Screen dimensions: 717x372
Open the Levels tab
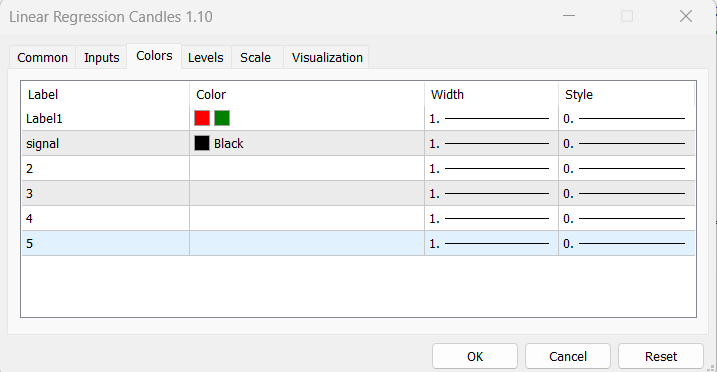pyautogui.click(x=206, y=58)
